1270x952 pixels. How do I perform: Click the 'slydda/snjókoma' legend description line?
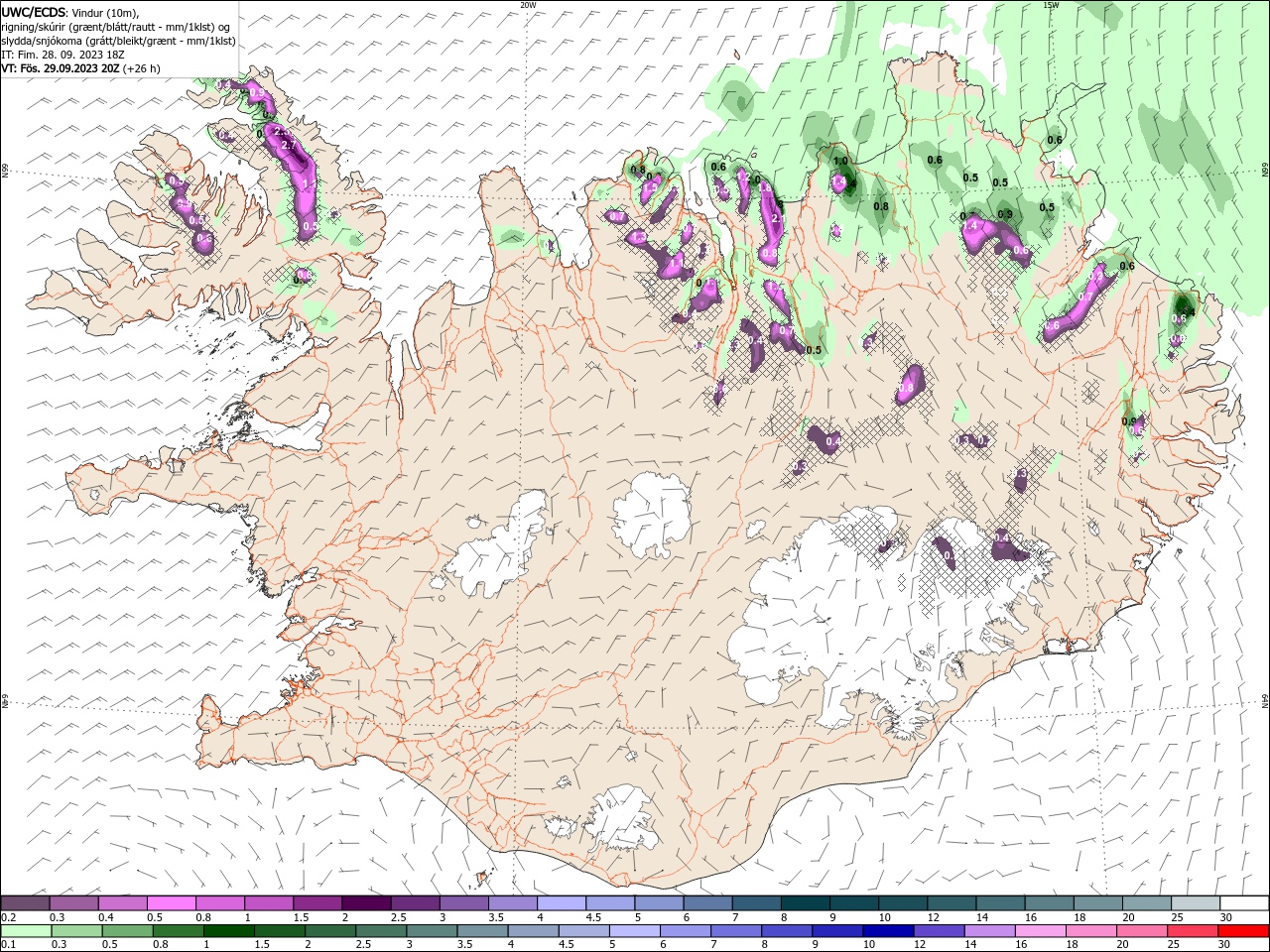click(119, 41)
